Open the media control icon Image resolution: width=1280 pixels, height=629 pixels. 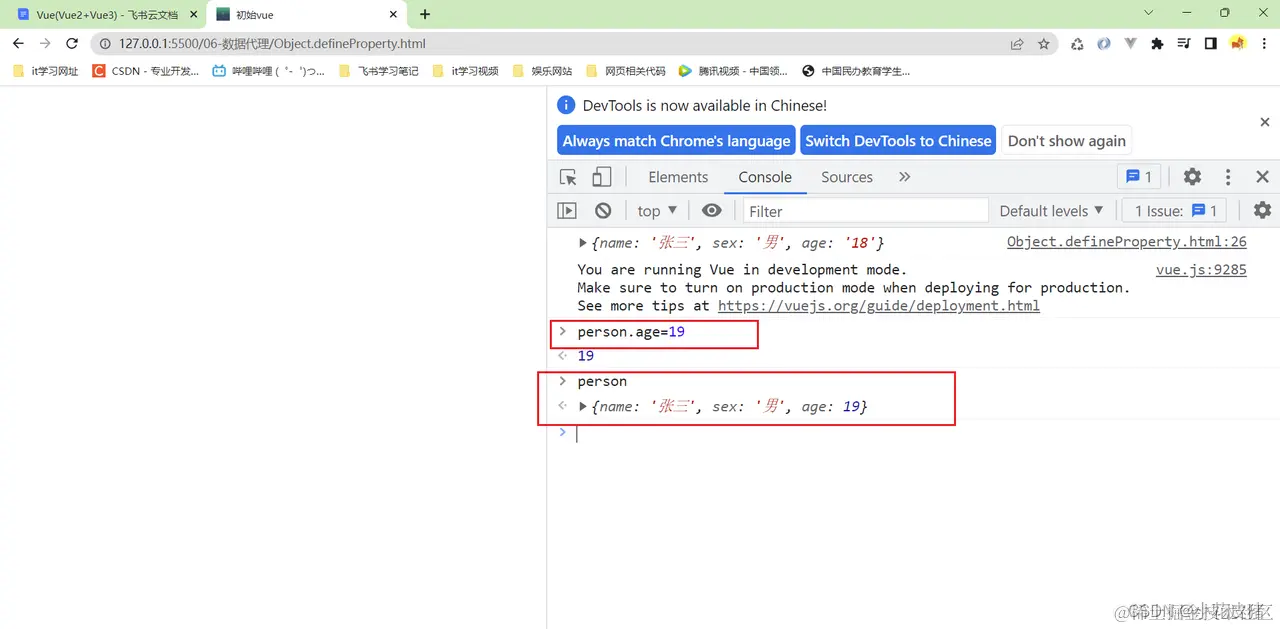point(1184,44)
